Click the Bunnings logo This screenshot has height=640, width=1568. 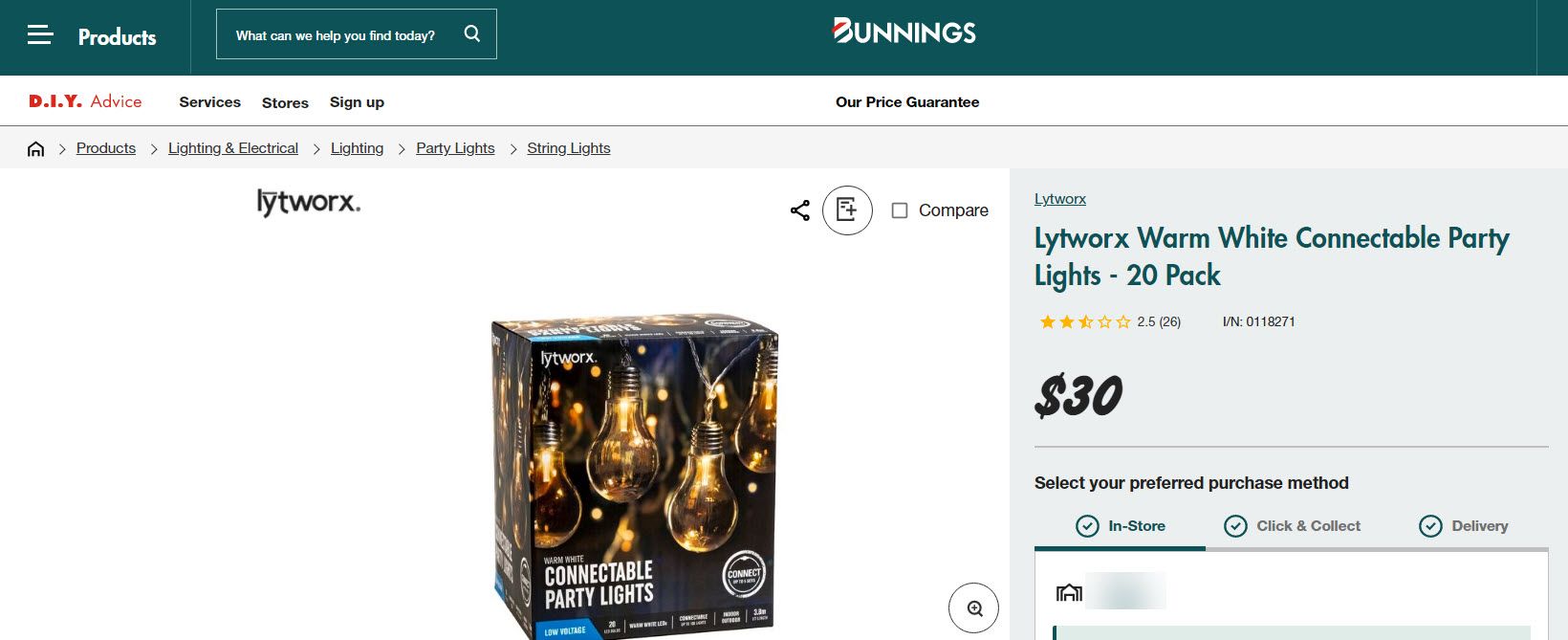[904, 32]
